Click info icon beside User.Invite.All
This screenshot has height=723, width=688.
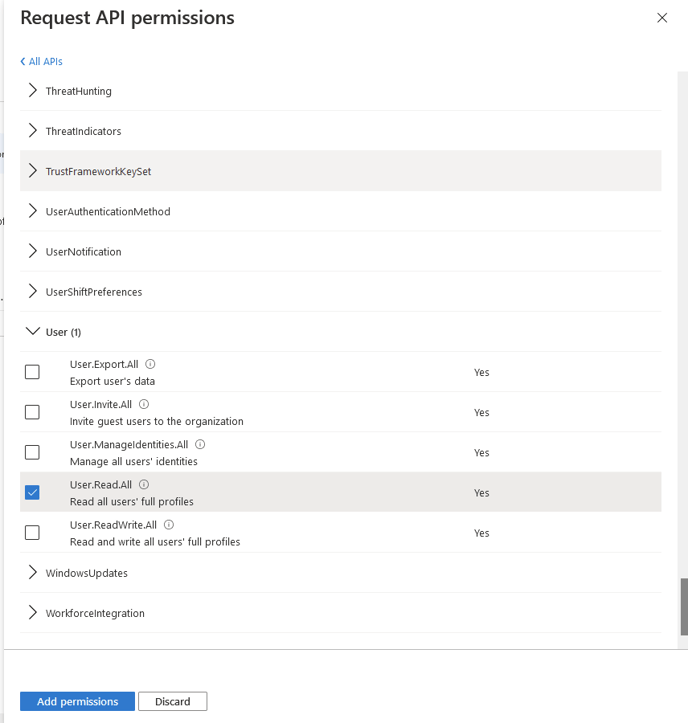point(144,405)
